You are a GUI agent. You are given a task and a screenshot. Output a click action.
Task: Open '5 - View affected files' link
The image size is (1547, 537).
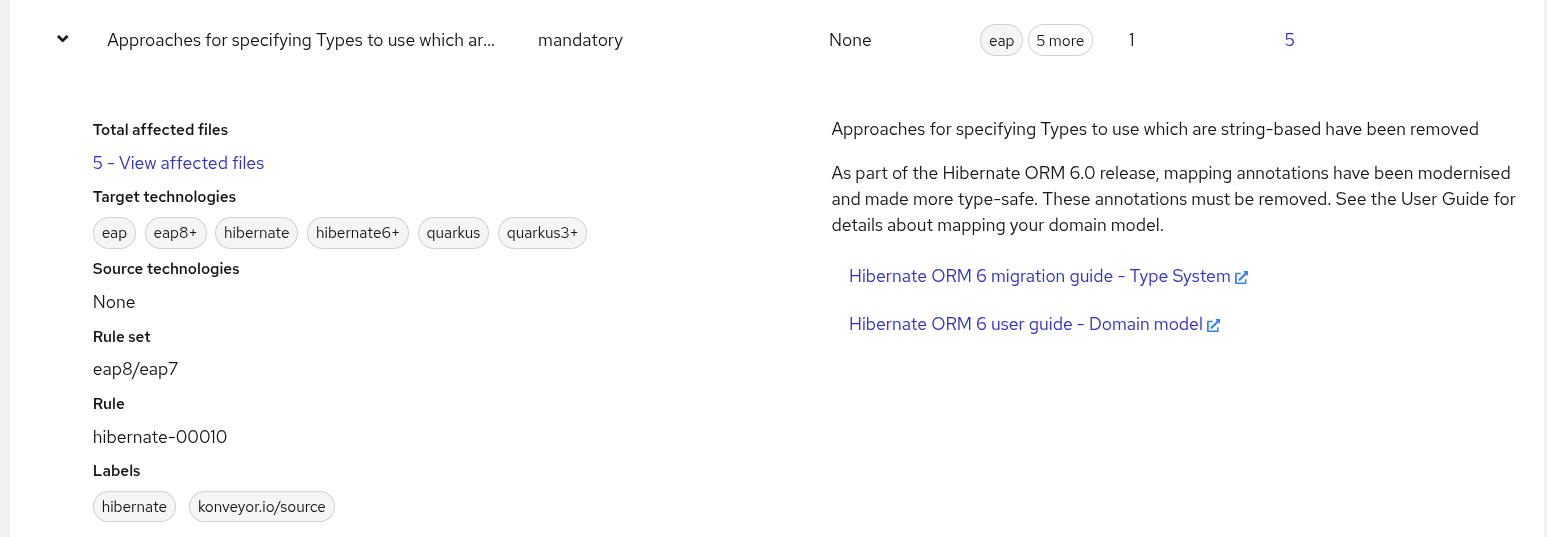tap(178, 163)
